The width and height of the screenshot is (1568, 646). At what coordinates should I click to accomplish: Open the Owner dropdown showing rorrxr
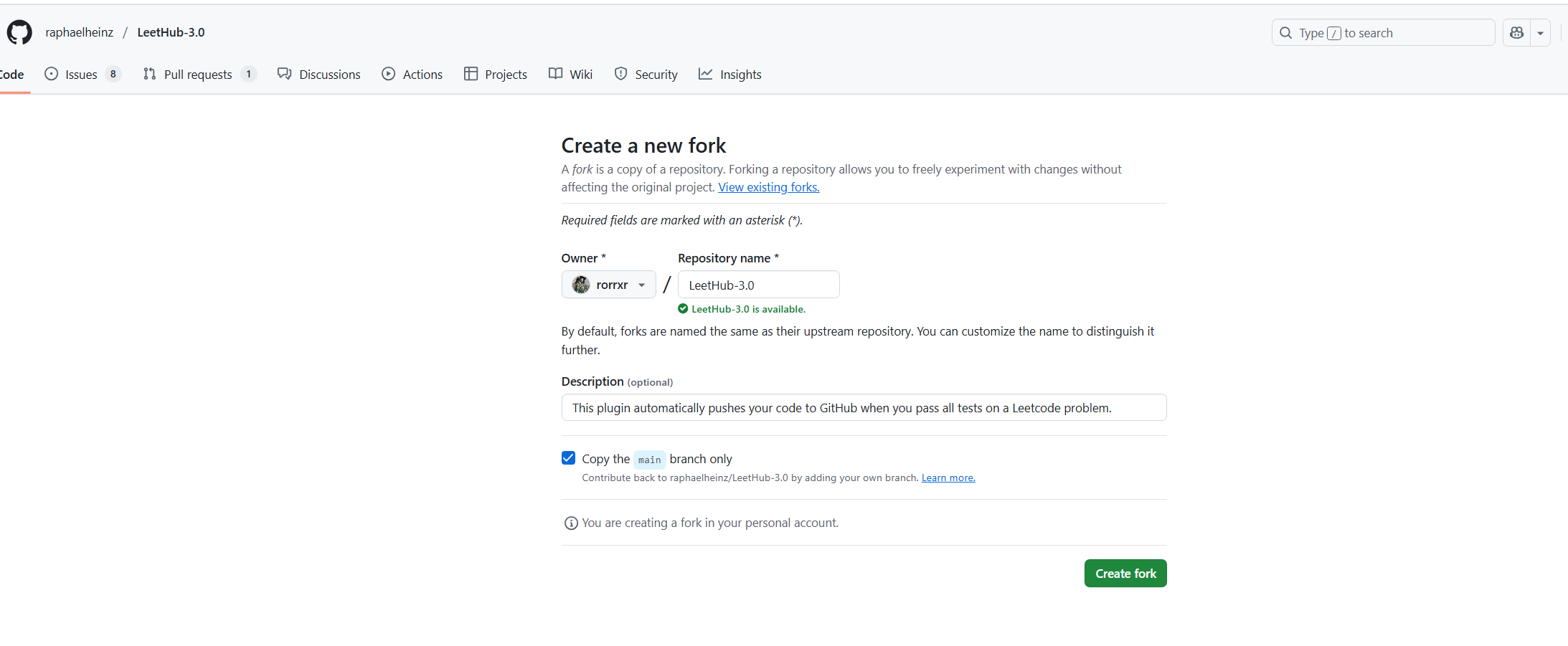608,285
